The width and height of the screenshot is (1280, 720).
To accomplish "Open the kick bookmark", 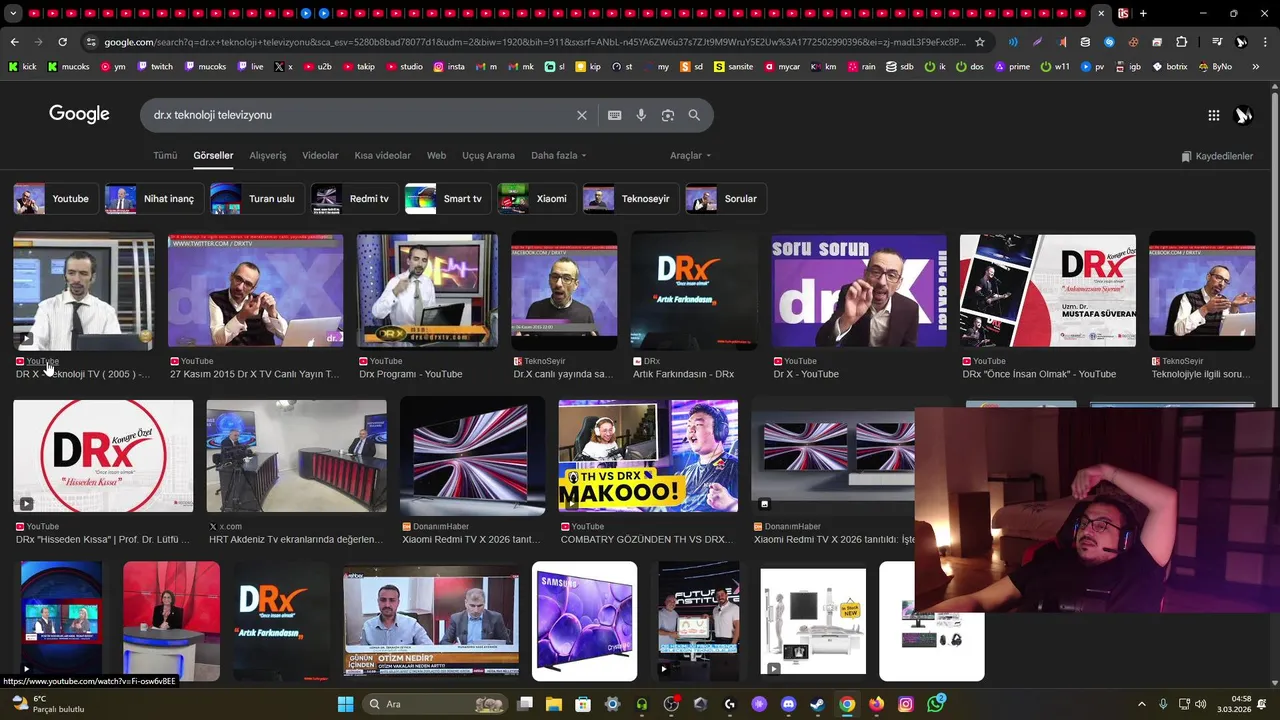I will 22,66.
